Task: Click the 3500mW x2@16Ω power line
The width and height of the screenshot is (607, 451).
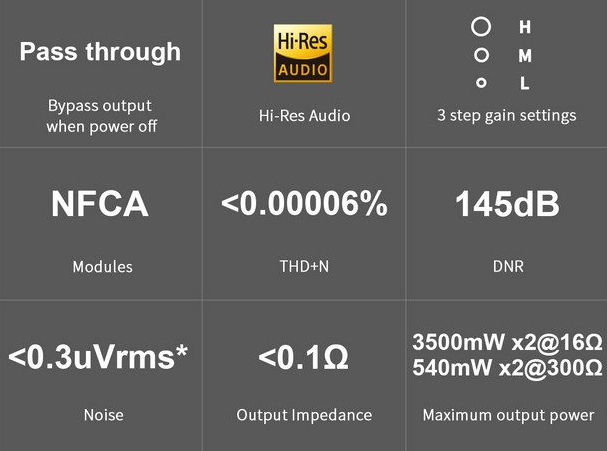Action: pos(507,342)
